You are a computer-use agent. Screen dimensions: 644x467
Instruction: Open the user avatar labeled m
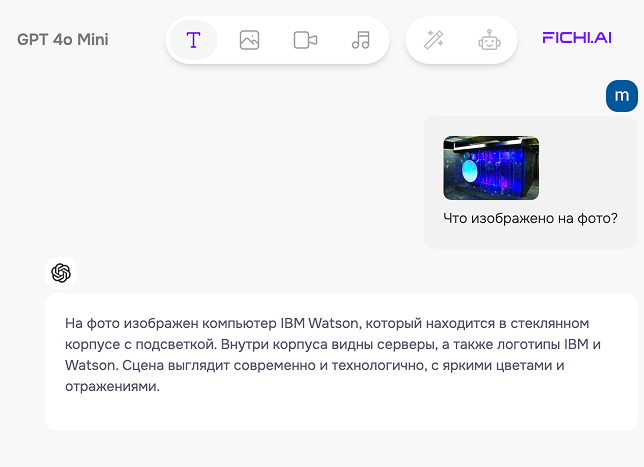(622, 96)
